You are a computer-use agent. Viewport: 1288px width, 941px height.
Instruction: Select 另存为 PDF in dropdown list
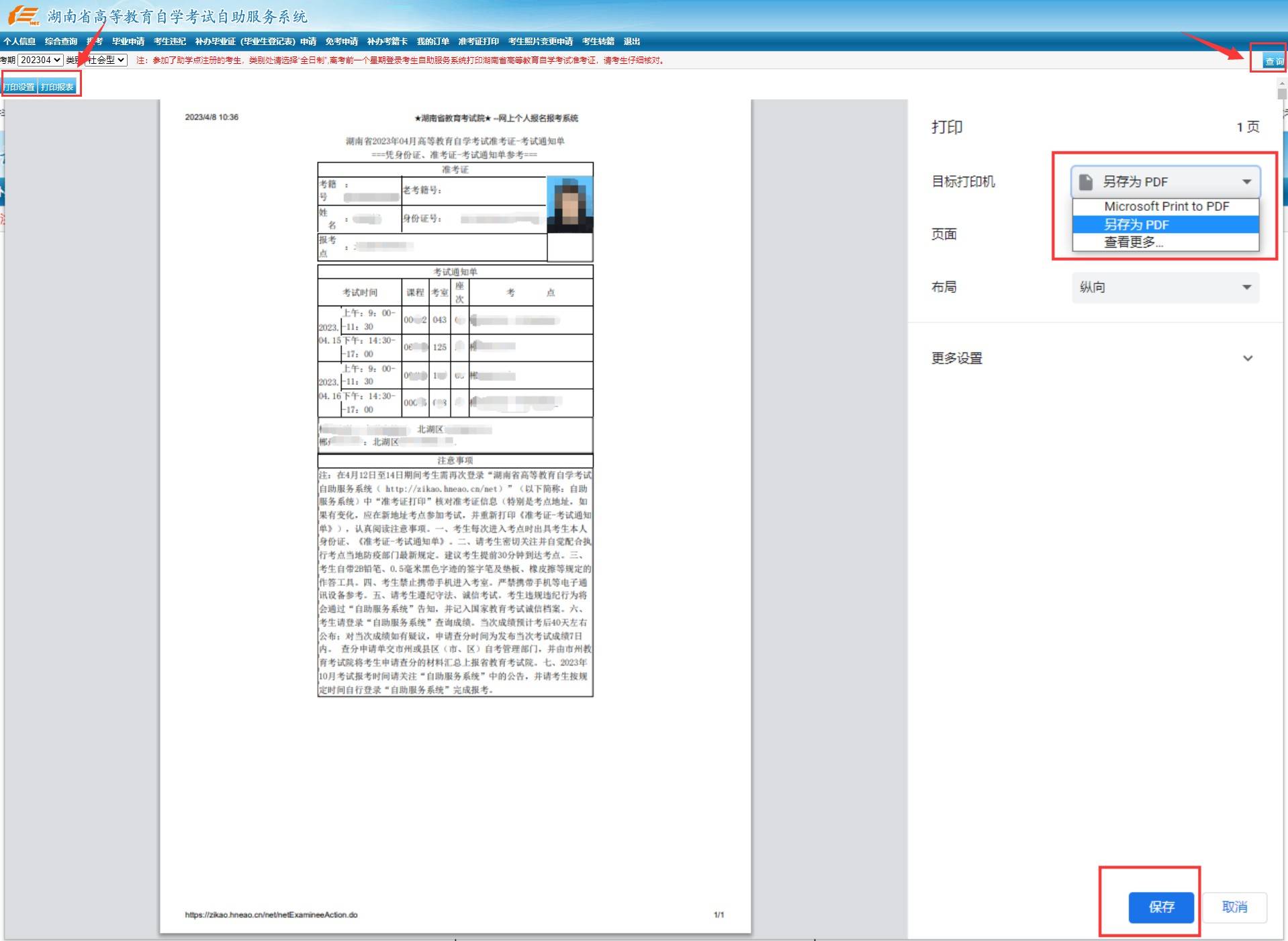pos(1166,224)
